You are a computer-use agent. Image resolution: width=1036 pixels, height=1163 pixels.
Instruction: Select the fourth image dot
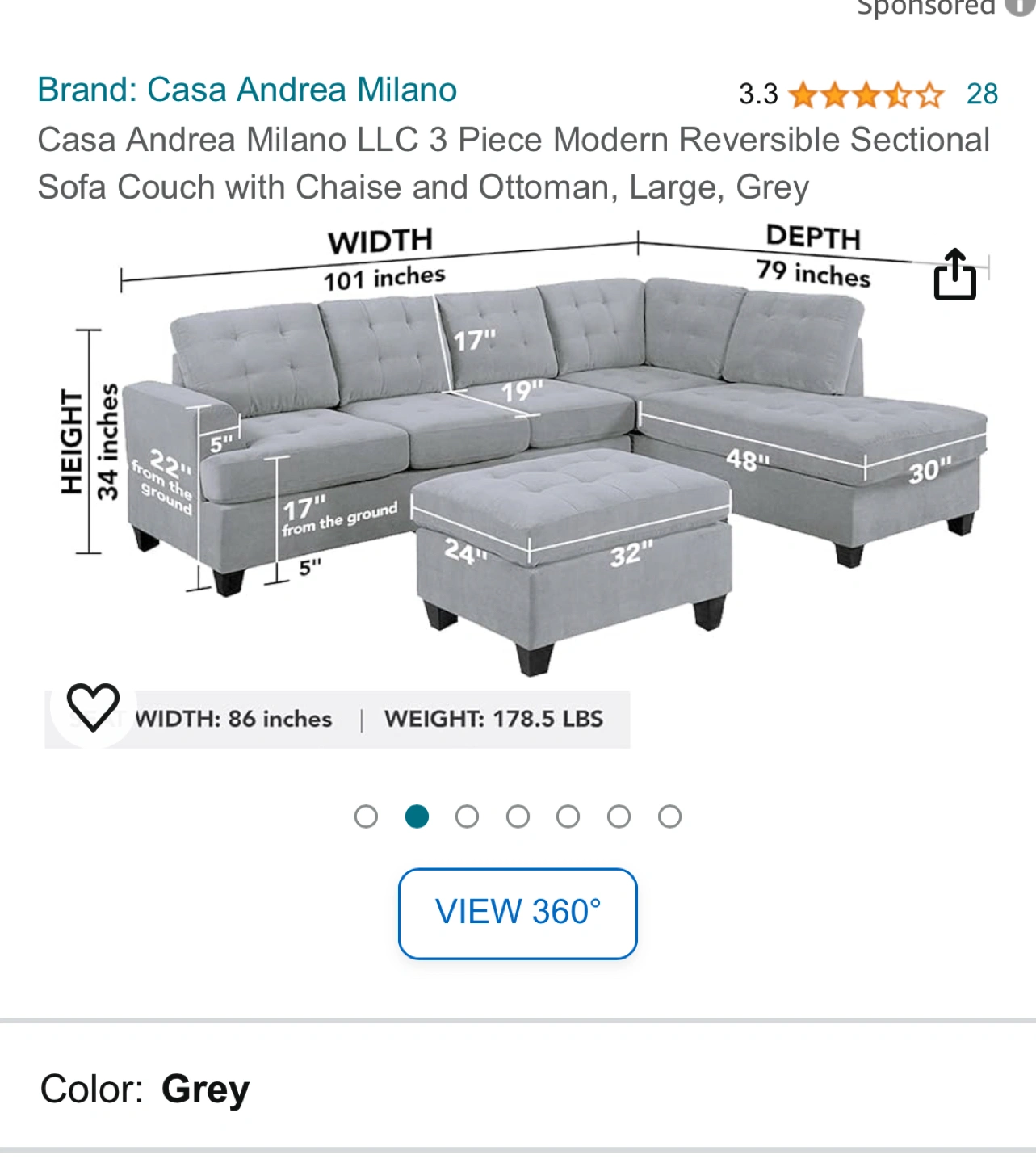(x=518, y=817)
